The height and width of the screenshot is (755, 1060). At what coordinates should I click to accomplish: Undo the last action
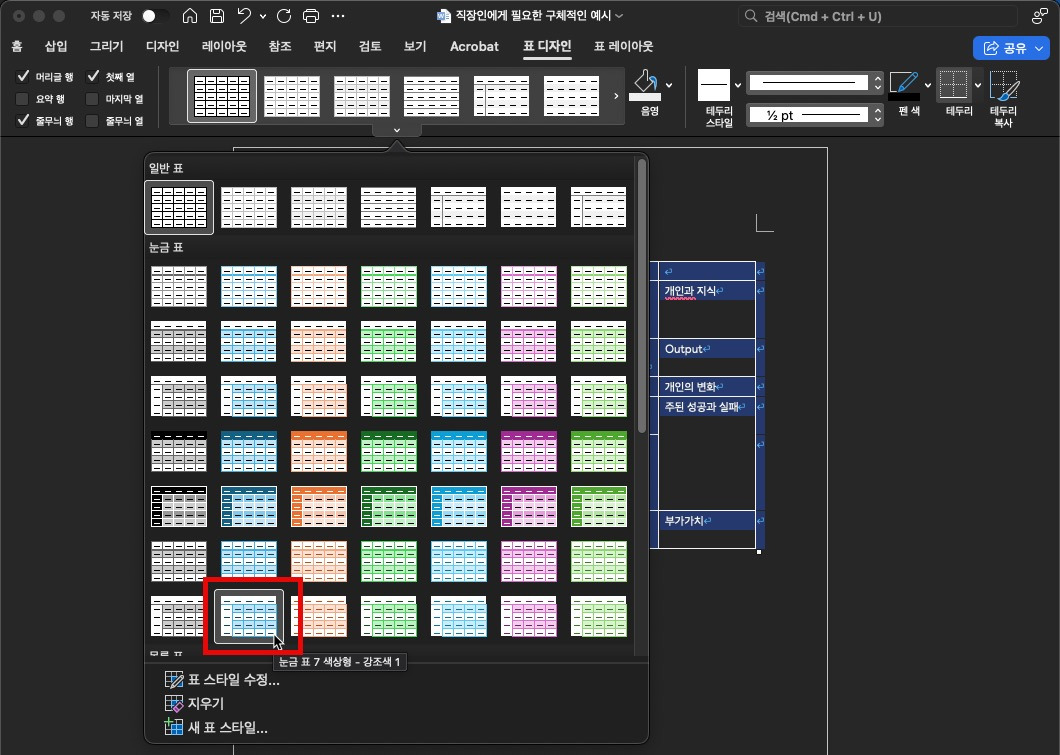click(244, 16)
